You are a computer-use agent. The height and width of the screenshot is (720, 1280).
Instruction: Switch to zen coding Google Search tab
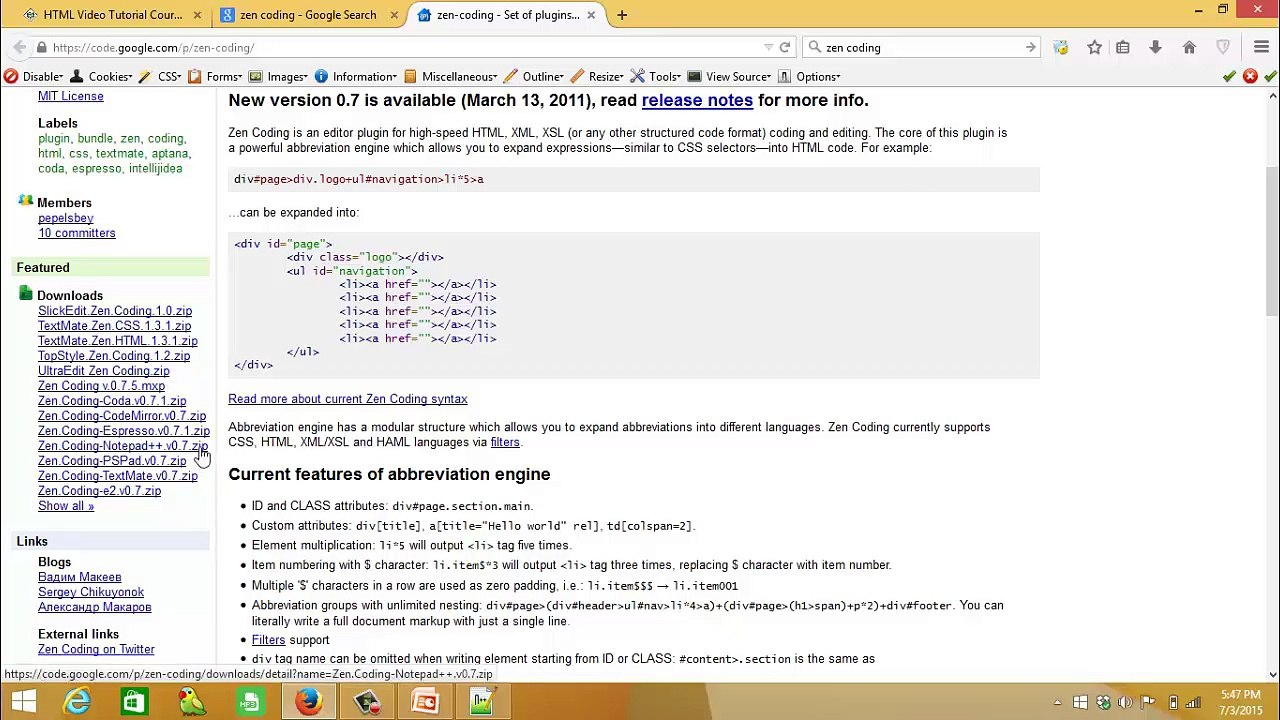coord(307,15)
